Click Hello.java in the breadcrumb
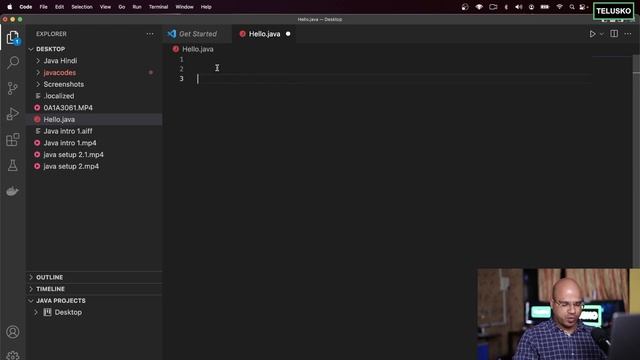This screenshot has height=360, width=640. click(x=198, y=49)
